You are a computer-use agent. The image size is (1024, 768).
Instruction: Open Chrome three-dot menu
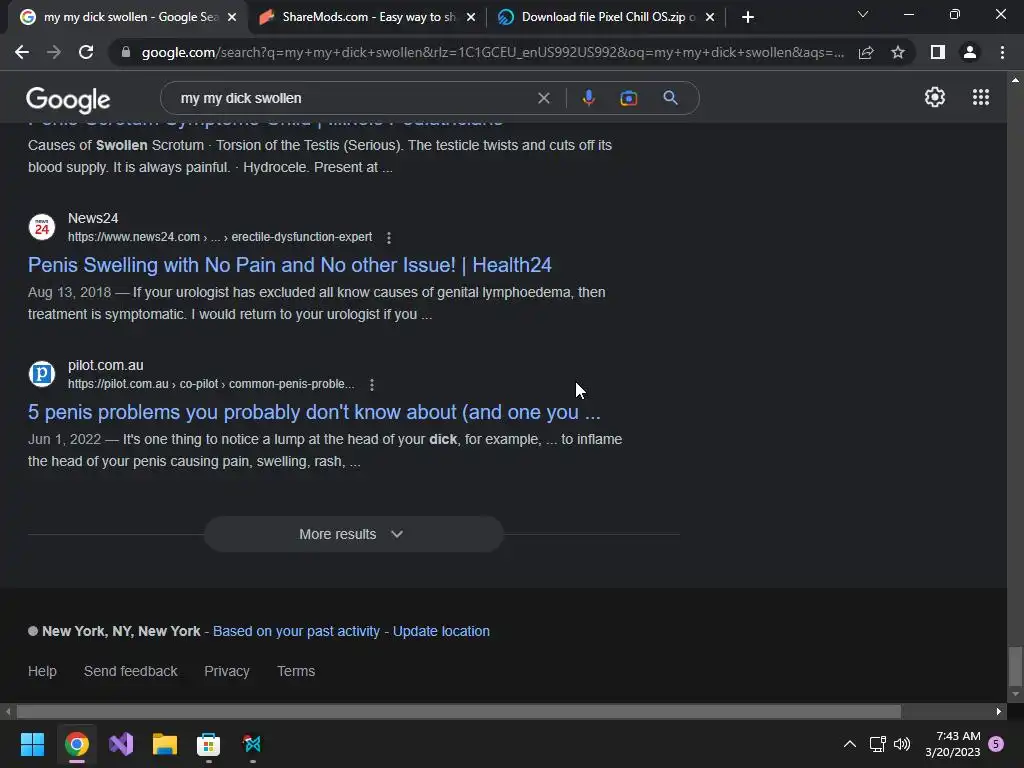click(x=1002, y=52)
